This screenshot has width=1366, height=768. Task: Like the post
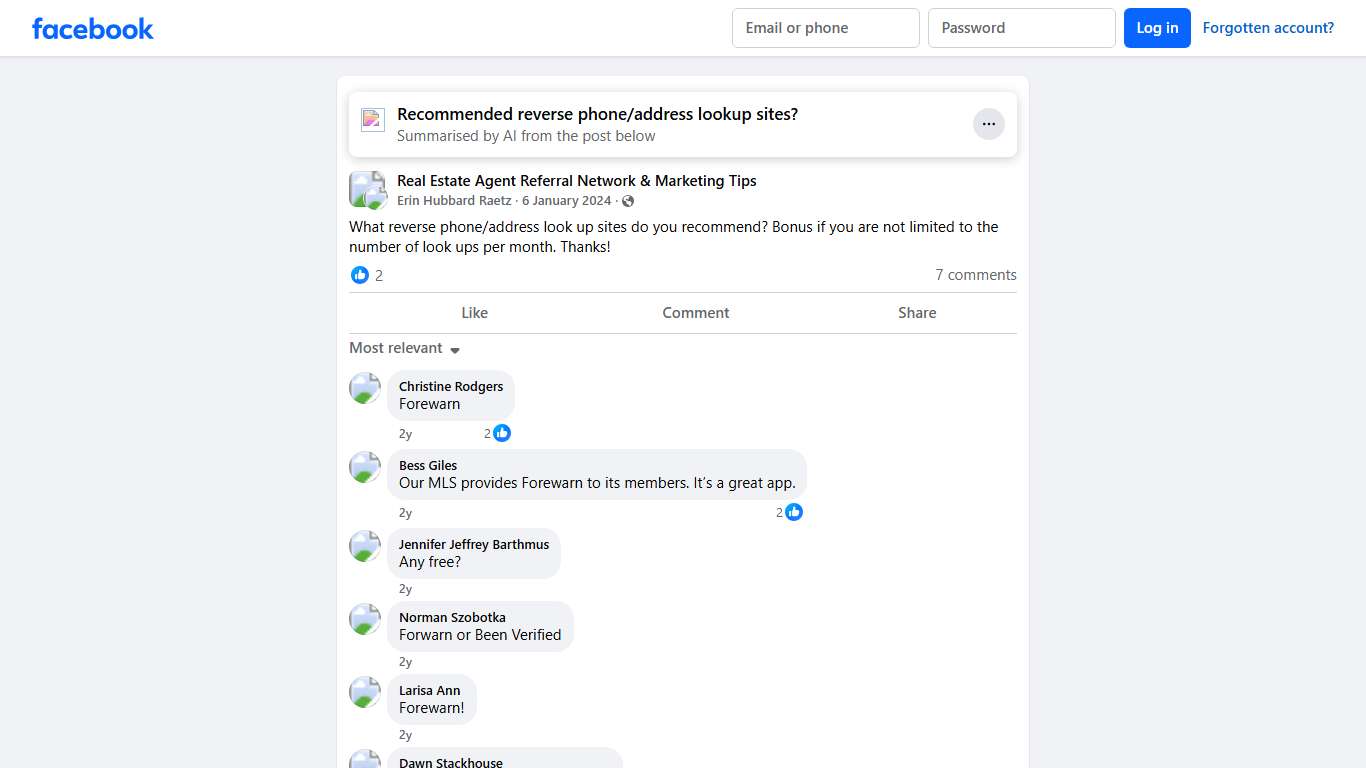click(474, 312)
